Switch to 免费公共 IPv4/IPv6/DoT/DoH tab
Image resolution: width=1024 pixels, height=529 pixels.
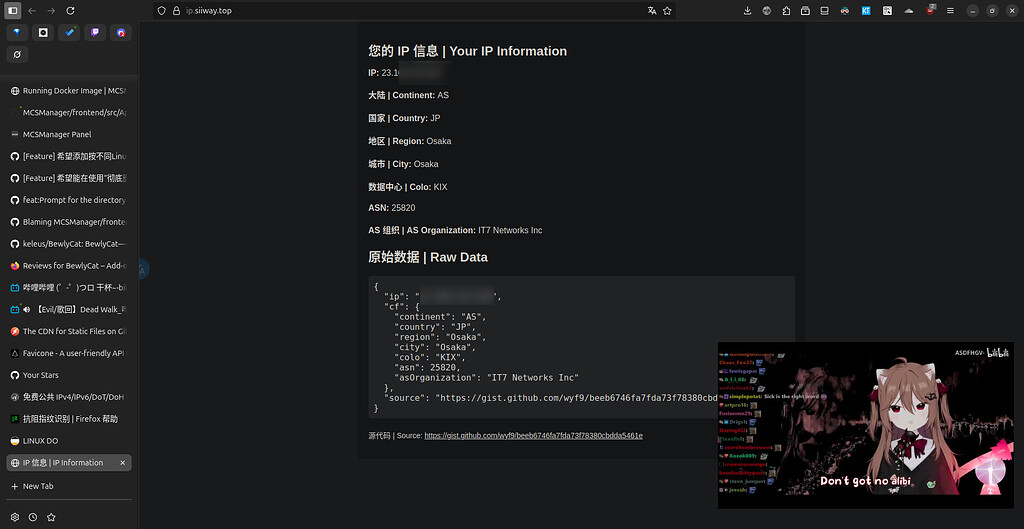(69, 397)
